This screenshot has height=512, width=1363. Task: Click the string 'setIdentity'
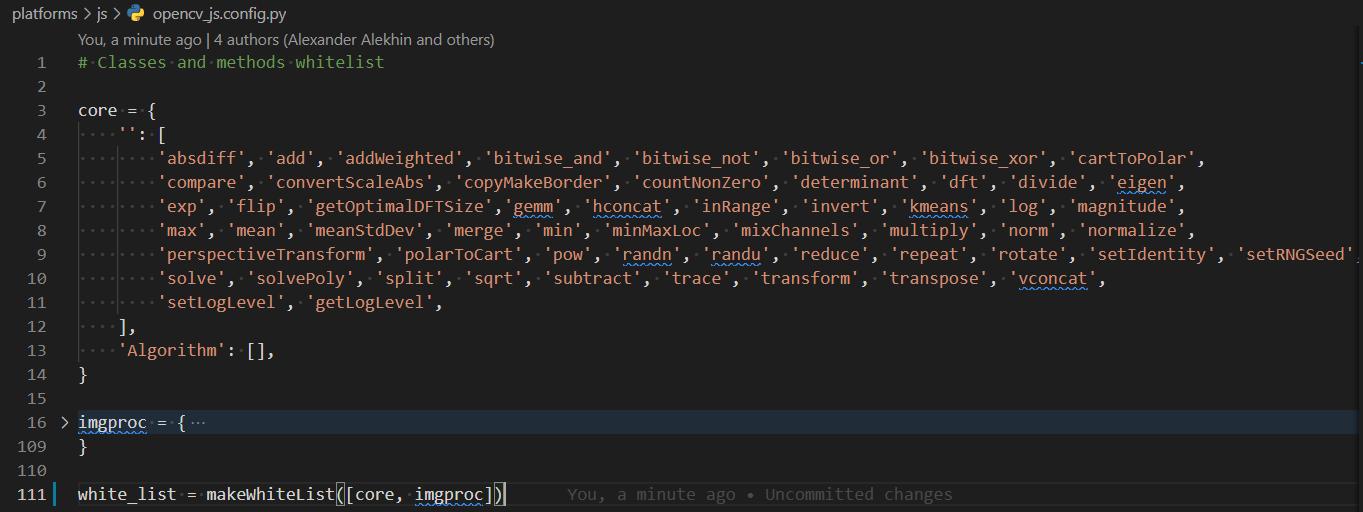(x=1153, y=254)
